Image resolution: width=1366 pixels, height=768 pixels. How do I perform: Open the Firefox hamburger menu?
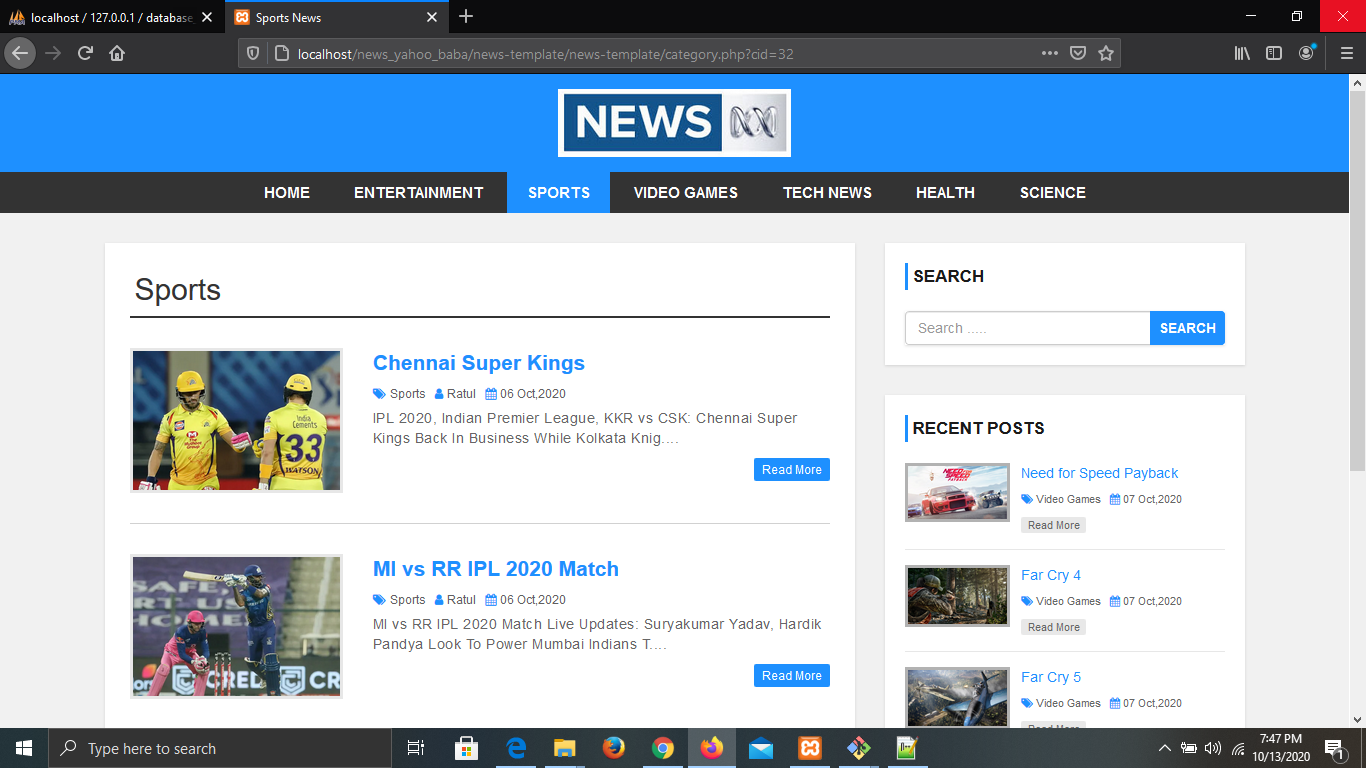[x=1346, y=53]
